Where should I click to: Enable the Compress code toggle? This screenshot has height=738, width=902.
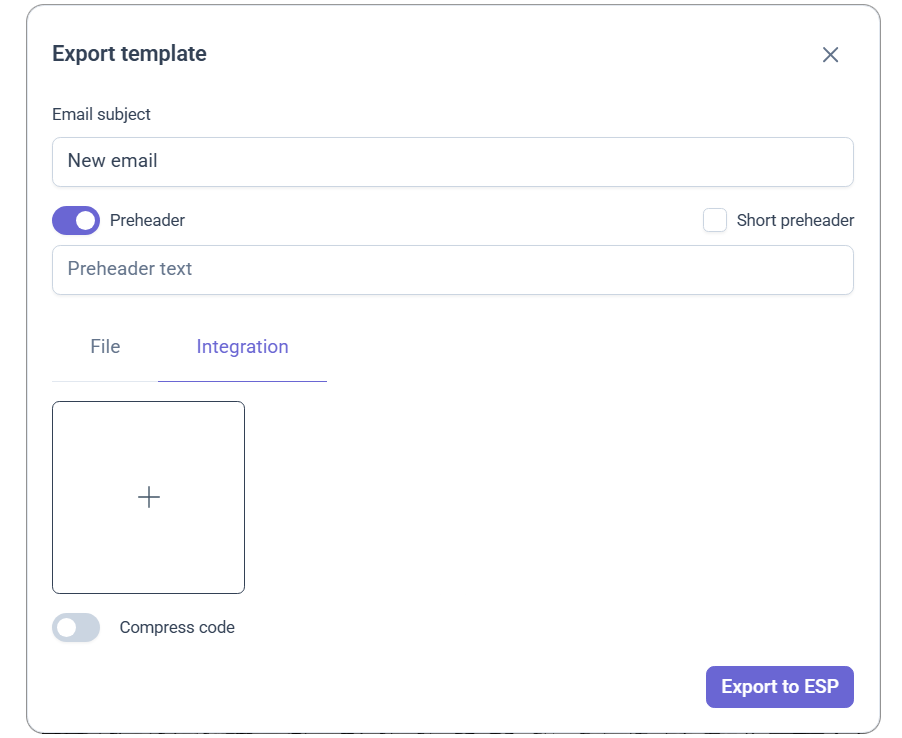click(x=76, y=628)
